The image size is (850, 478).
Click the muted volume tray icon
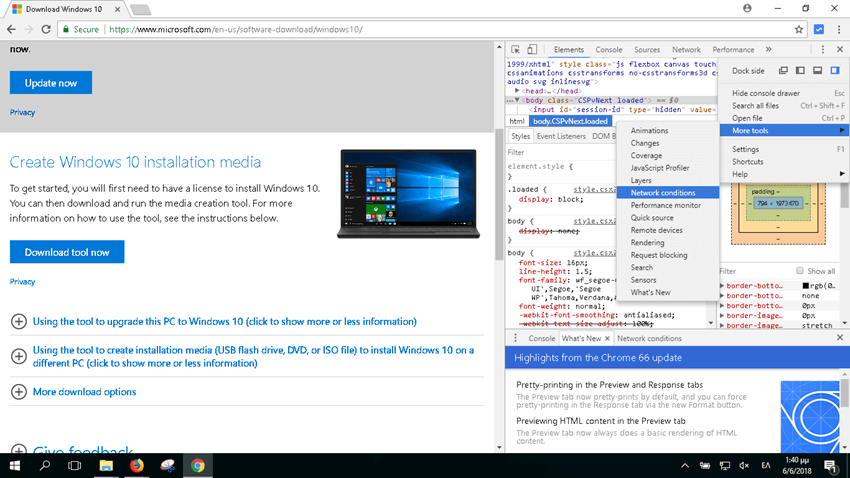[744, 466]
